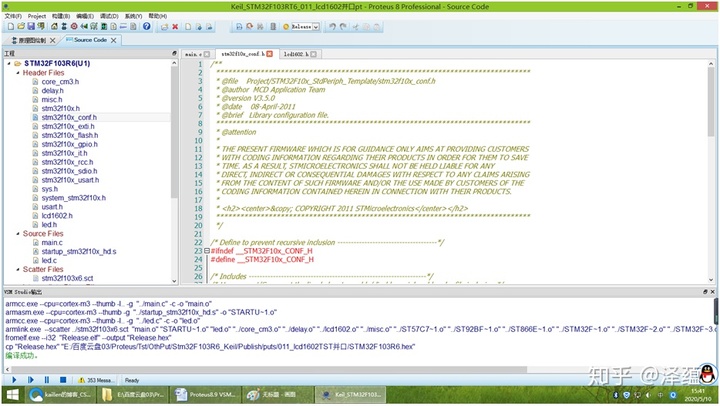Select main.c under Source Files
The height and width of the screenshot is (406, 720).
click(x=52, y=242)
